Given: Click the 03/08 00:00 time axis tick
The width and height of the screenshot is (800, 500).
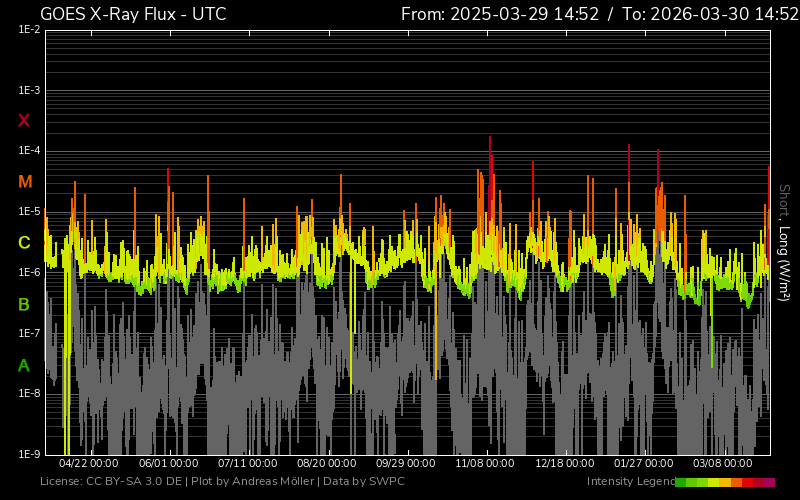Looking at the screenshot, I should coord(722,464).
